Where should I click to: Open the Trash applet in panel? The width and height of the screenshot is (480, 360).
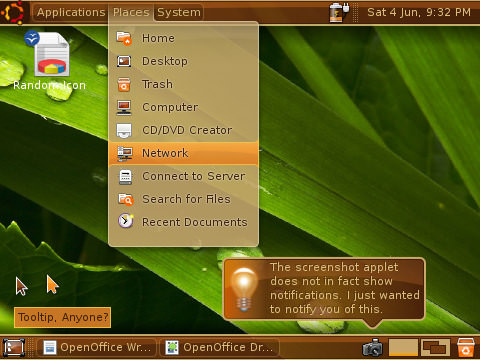465,347
